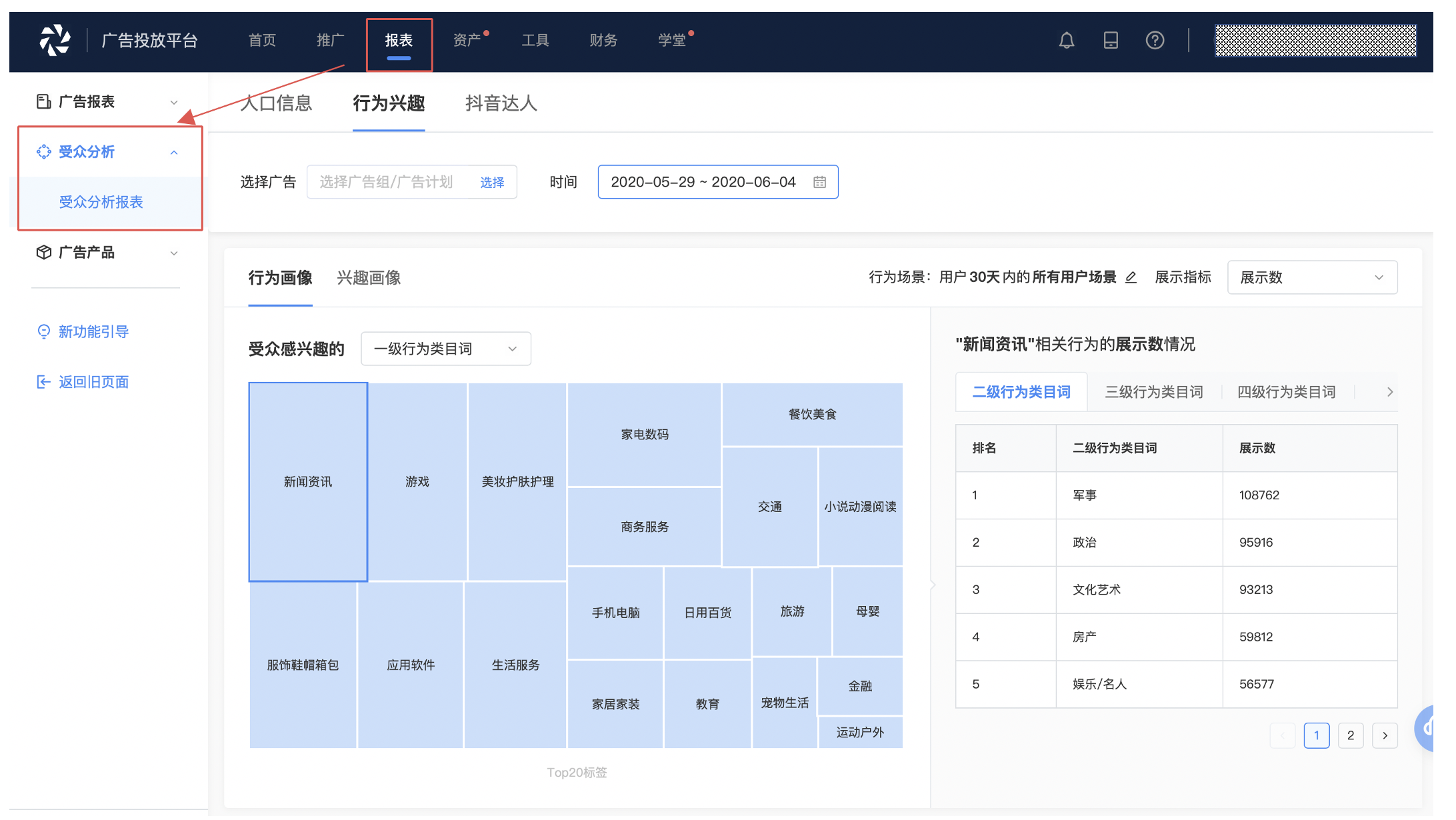Viewport: 1456px width, 820px height.
Task: Select the 二级行为类目词 tab
Action: click(x=1021, y=392)
